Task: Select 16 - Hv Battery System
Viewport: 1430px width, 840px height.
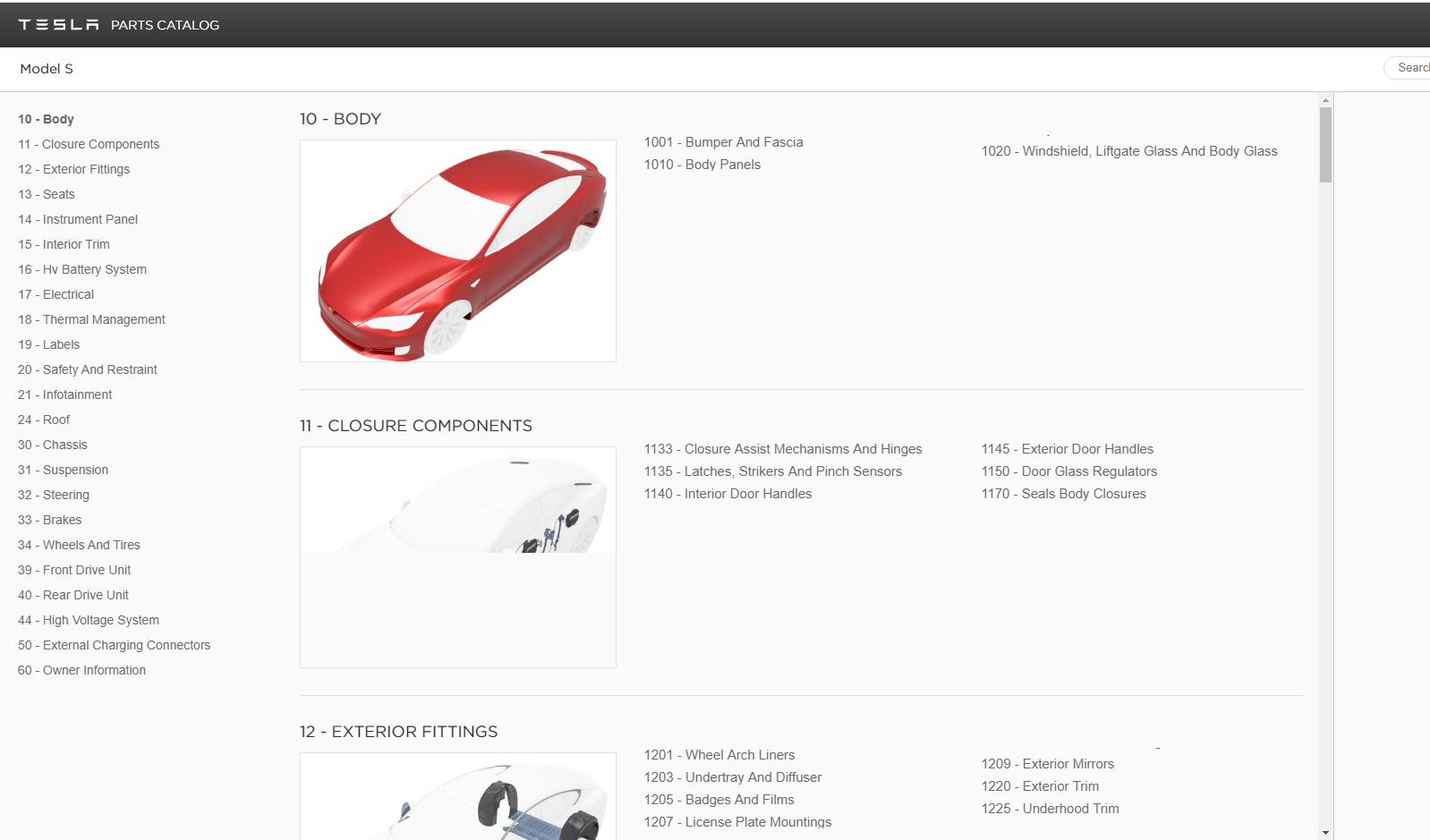Action: [82, 269]
